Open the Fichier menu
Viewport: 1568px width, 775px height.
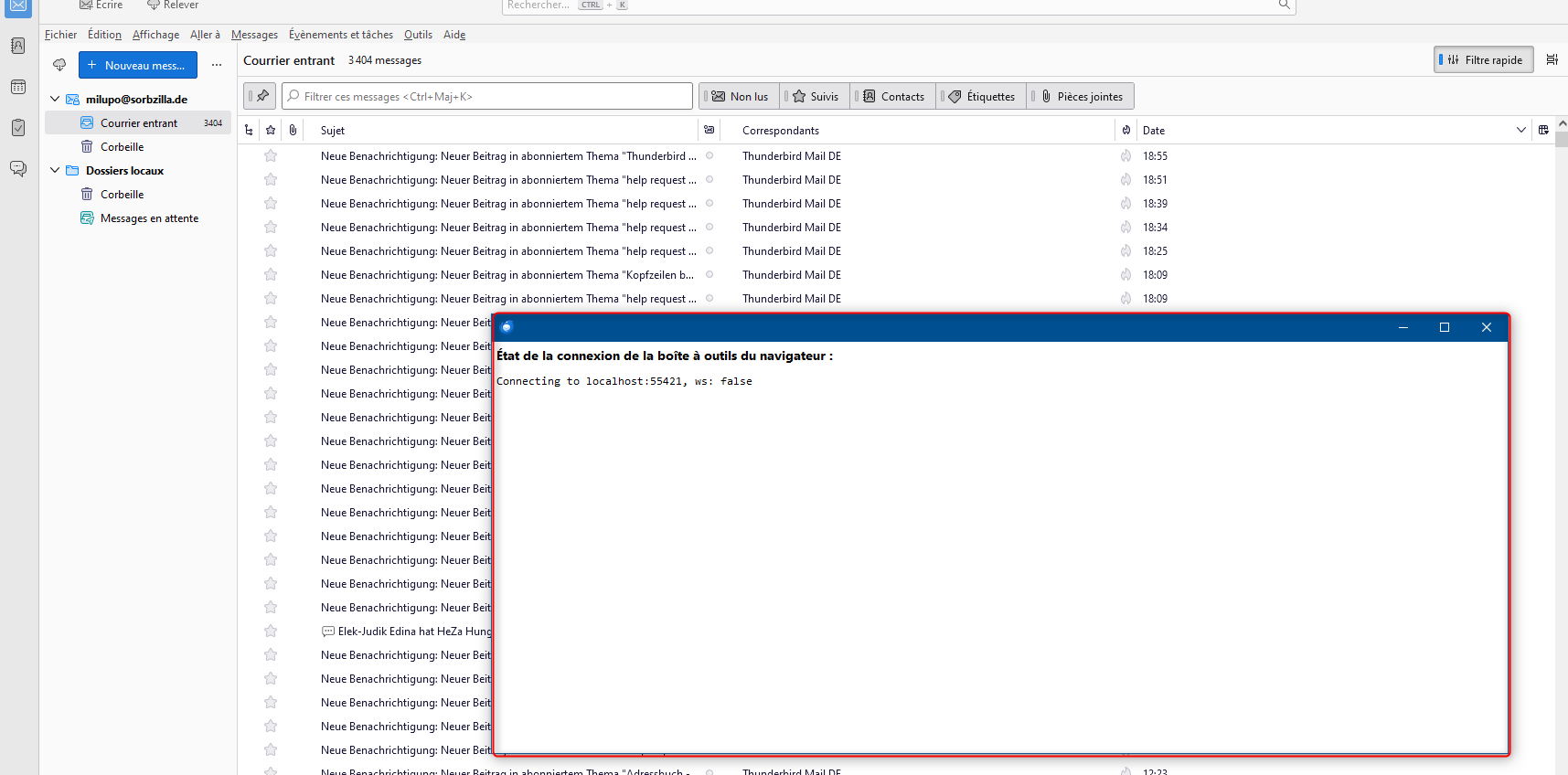[60, 35]
